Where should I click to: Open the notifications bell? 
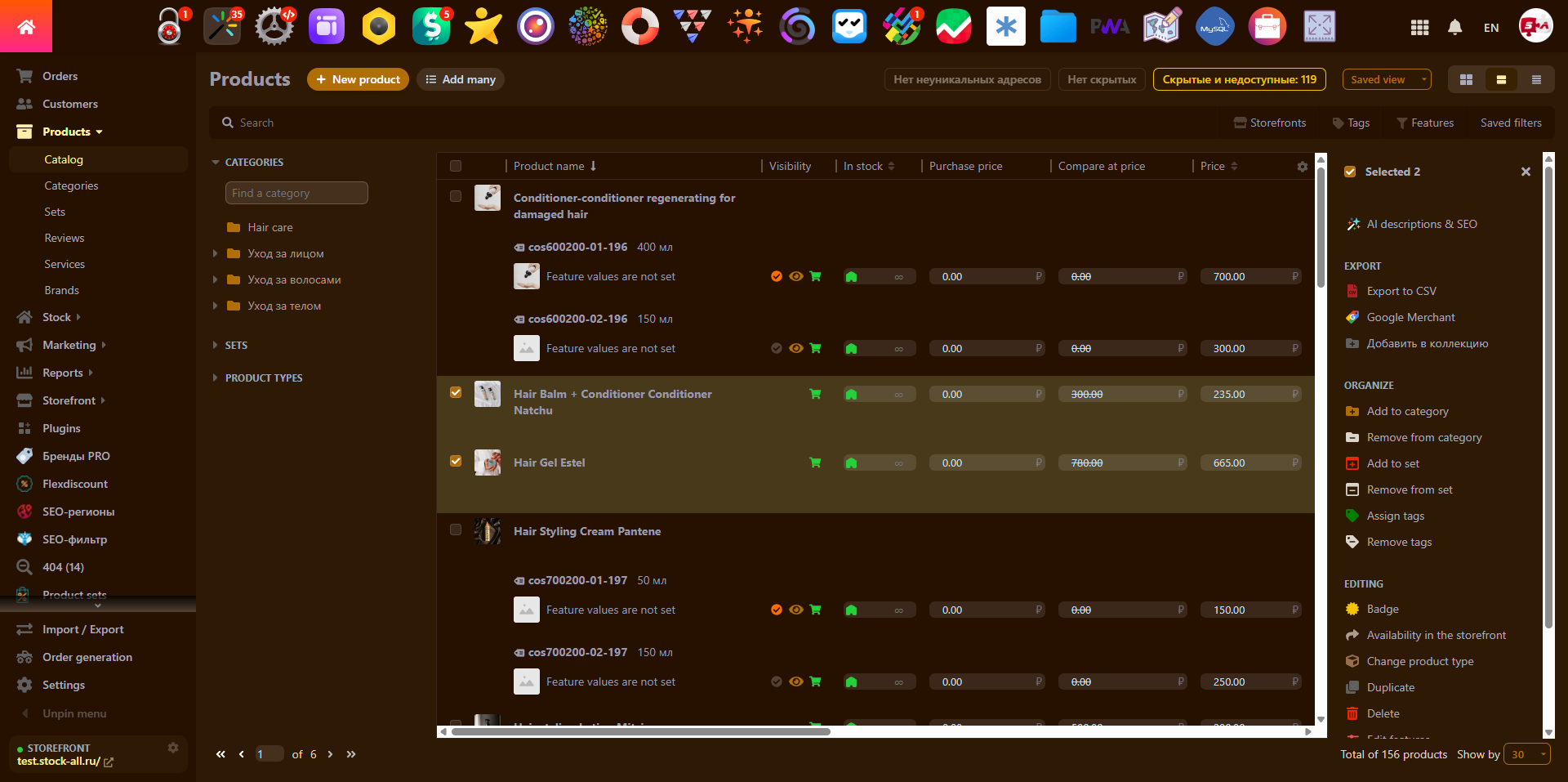click(x=1454, y=27)
